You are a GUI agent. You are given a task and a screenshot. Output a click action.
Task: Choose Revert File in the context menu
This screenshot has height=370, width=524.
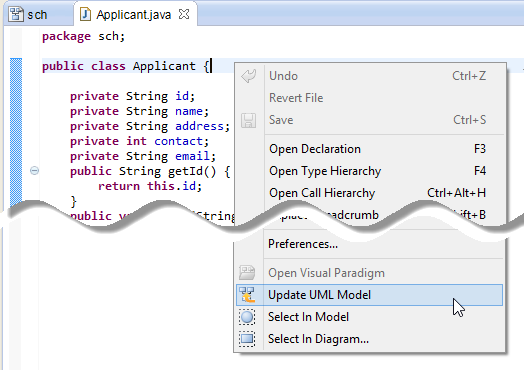(370, 98)
